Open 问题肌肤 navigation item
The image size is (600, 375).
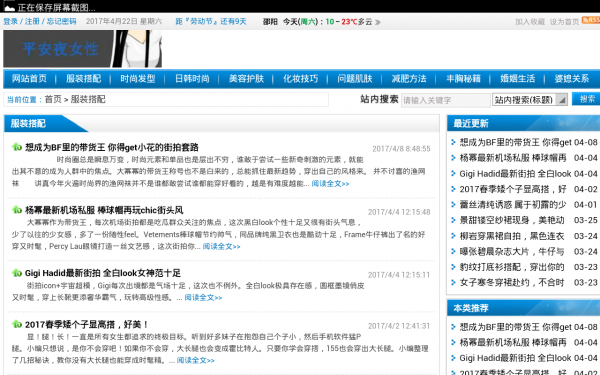355,79
